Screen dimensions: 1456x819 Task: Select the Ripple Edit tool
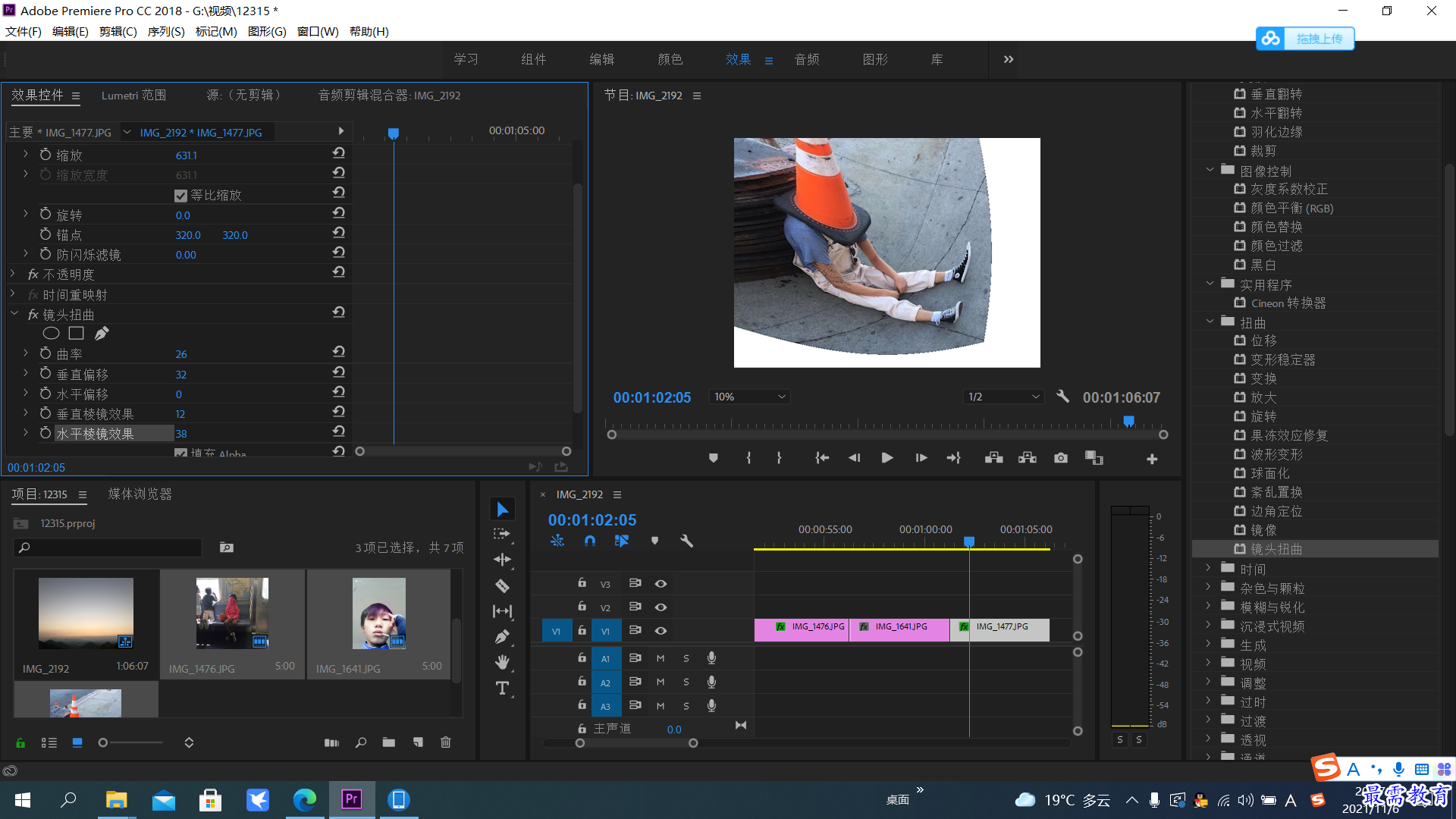coord(502,560)
